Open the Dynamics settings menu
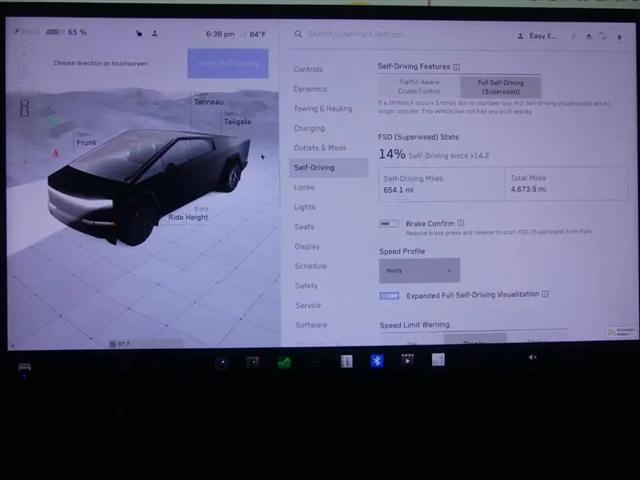Viewport: 640px width, 480px height. click(x=310, y=89)
